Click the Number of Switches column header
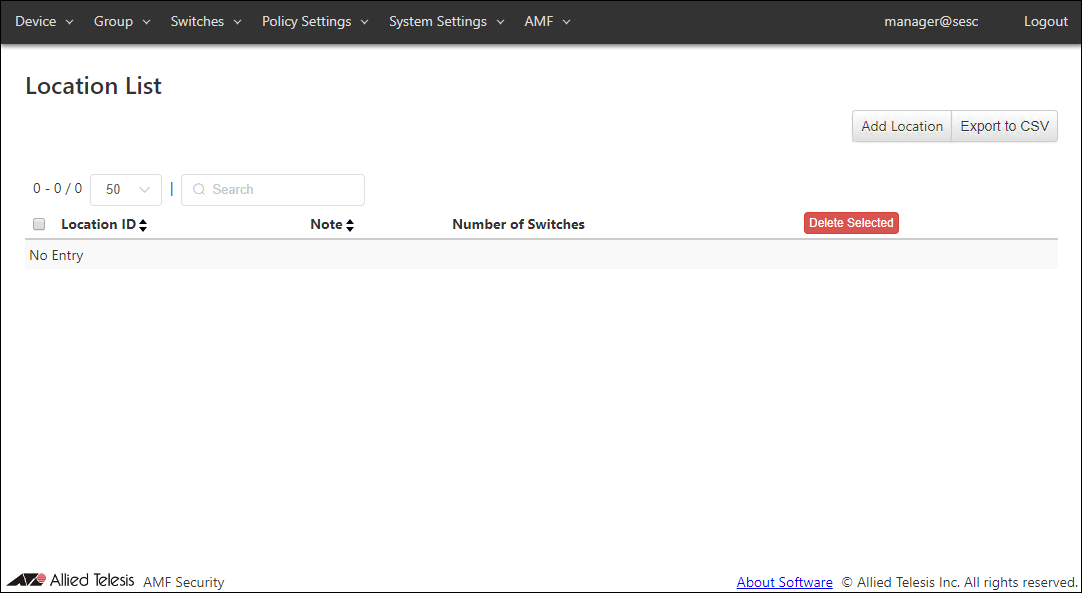Image resolution: width=1082 pixels, height=593 pixels. click(518, 224)
